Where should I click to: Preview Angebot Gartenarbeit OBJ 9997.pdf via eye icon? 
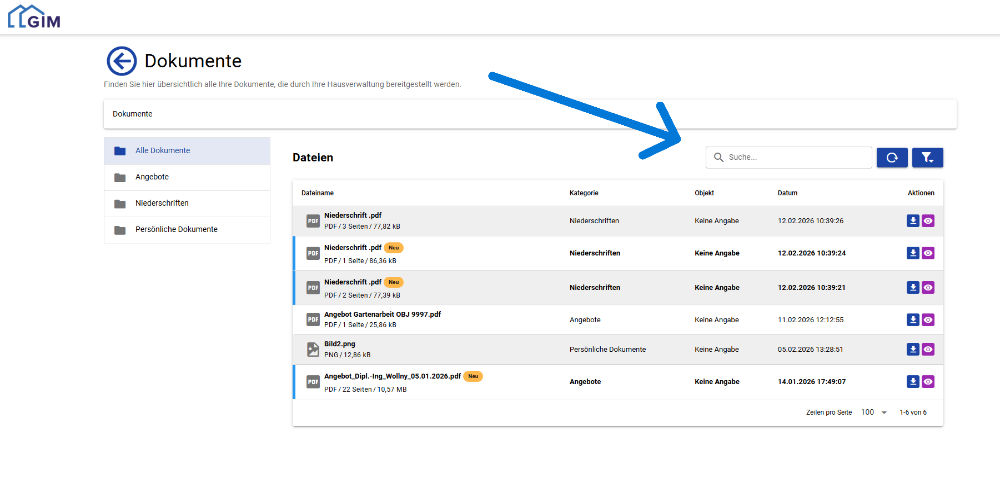click(x=928, y=319)
